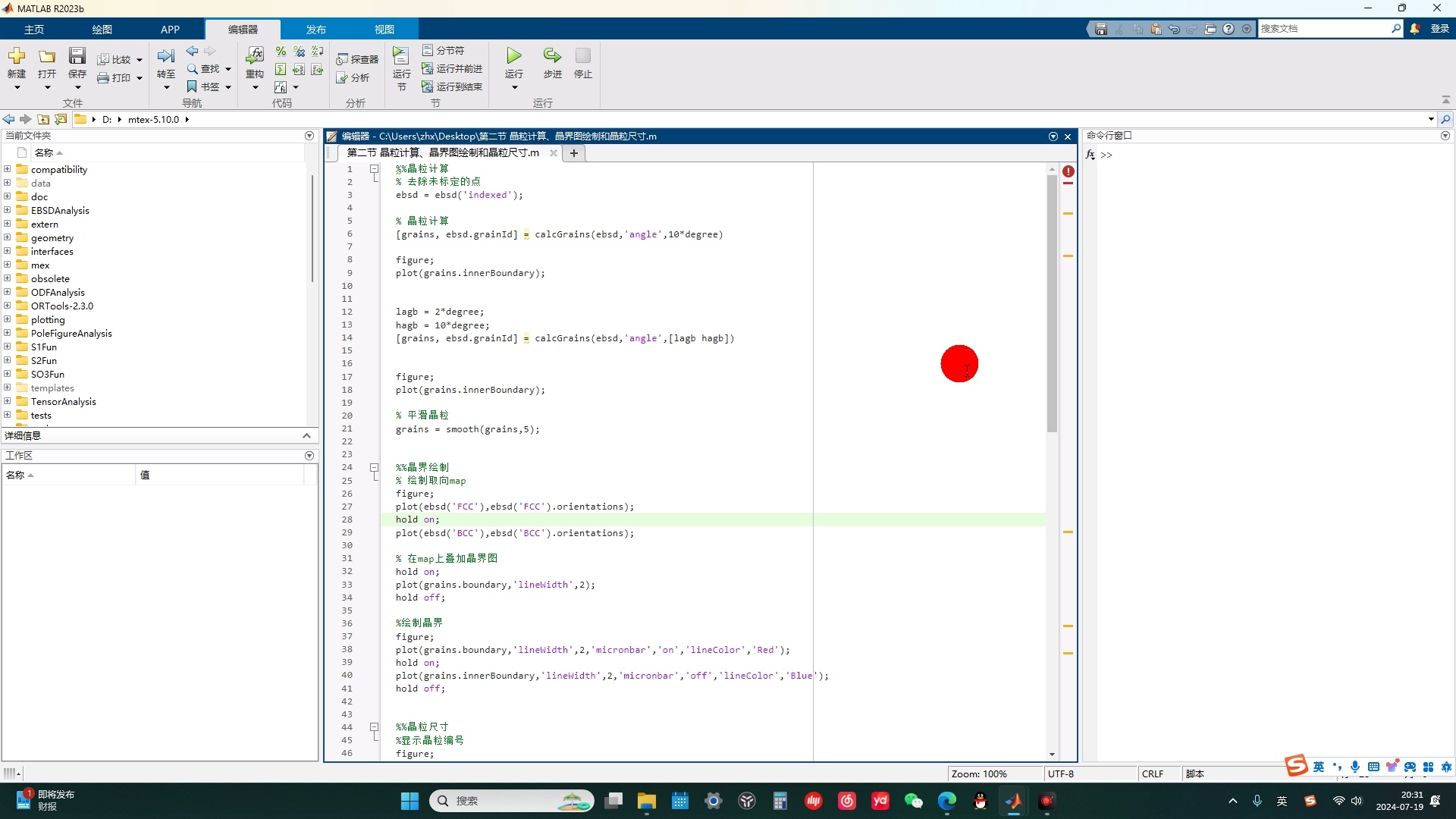Screen dimensions: 1456x819
Task: Click the red error indicator in editor margin
Action: (1068, 171)
